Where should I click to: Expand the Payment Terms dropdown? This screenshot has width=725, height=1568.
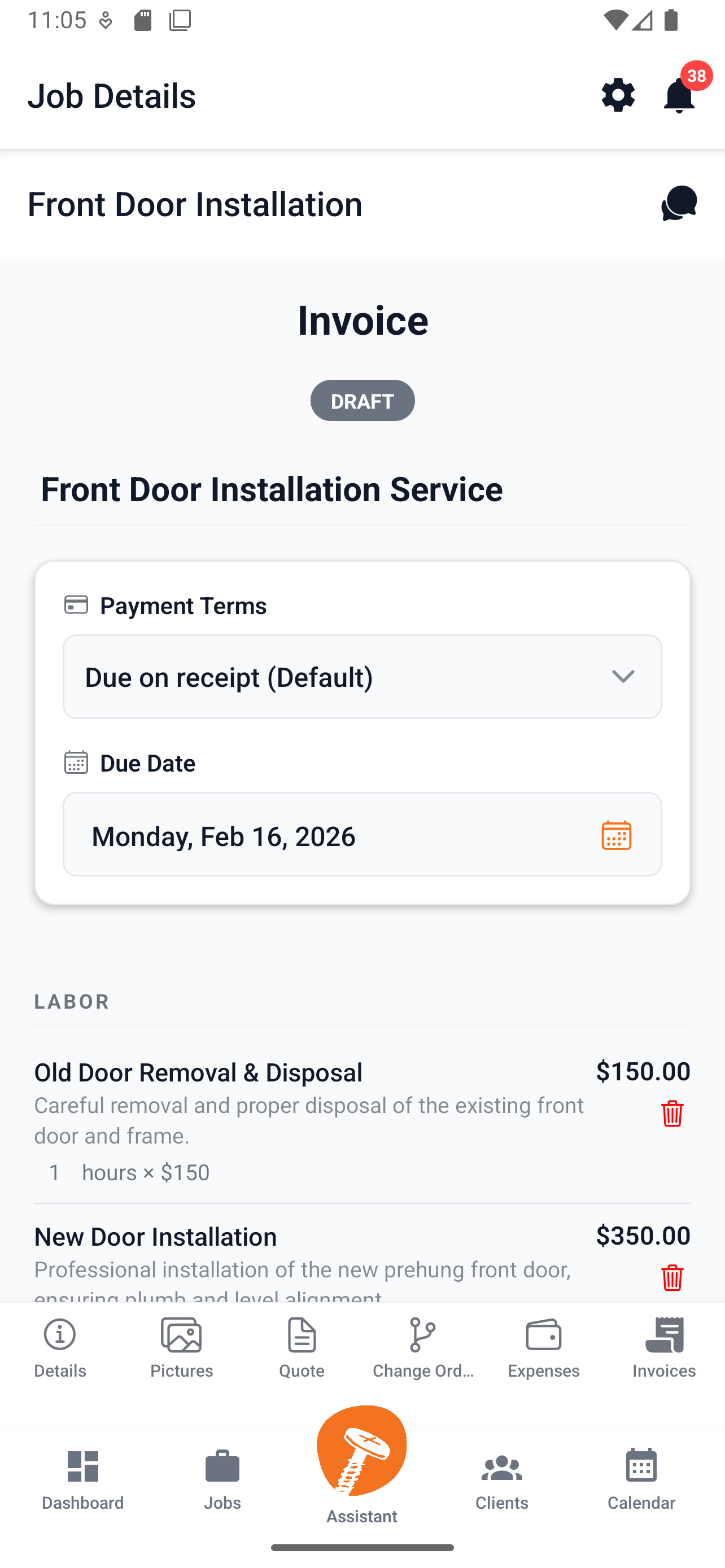(623, 677)
